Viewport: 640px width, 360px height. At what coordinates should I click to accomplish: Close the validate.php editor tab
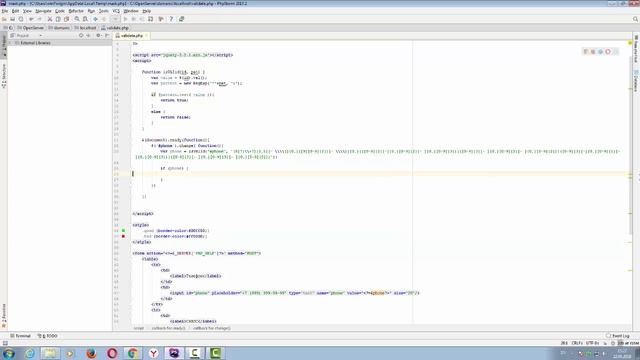click(146, 36)
